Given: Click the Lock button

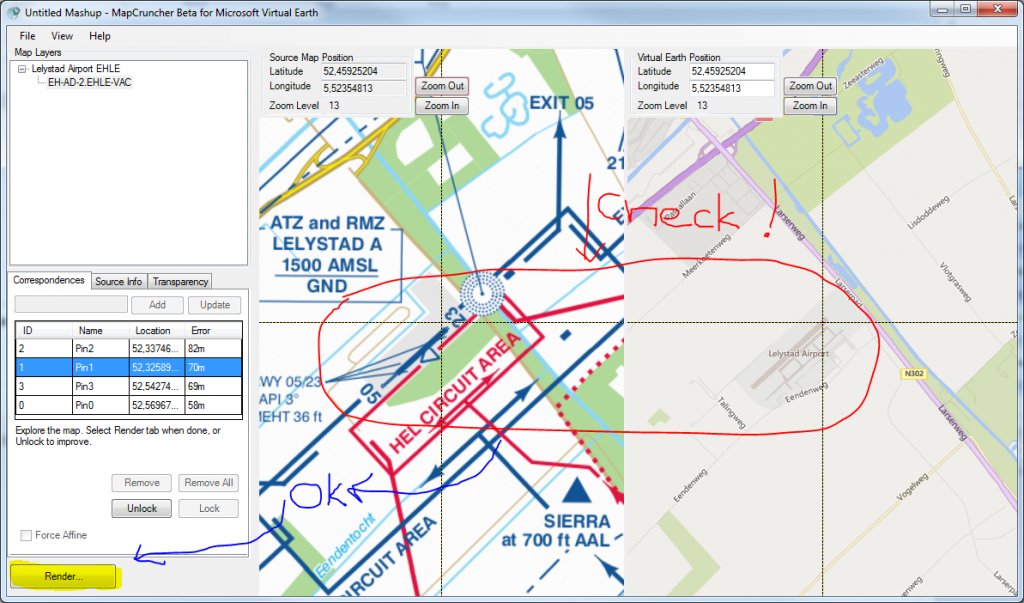Looking at the screenshot, I should coord(208,508).
